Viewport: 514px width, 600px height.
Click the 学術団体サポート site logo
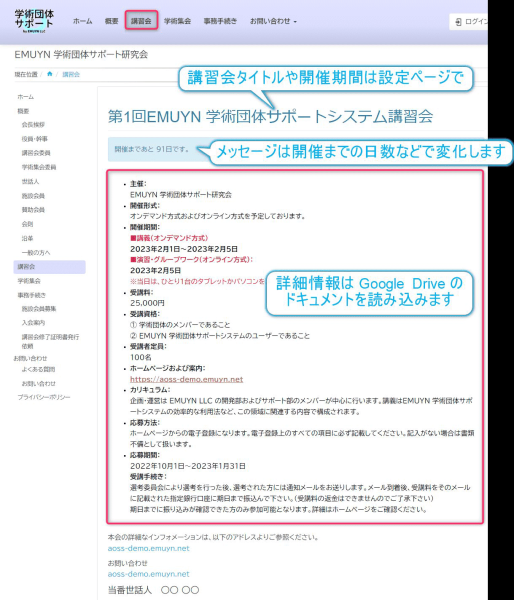pos(34,21)
